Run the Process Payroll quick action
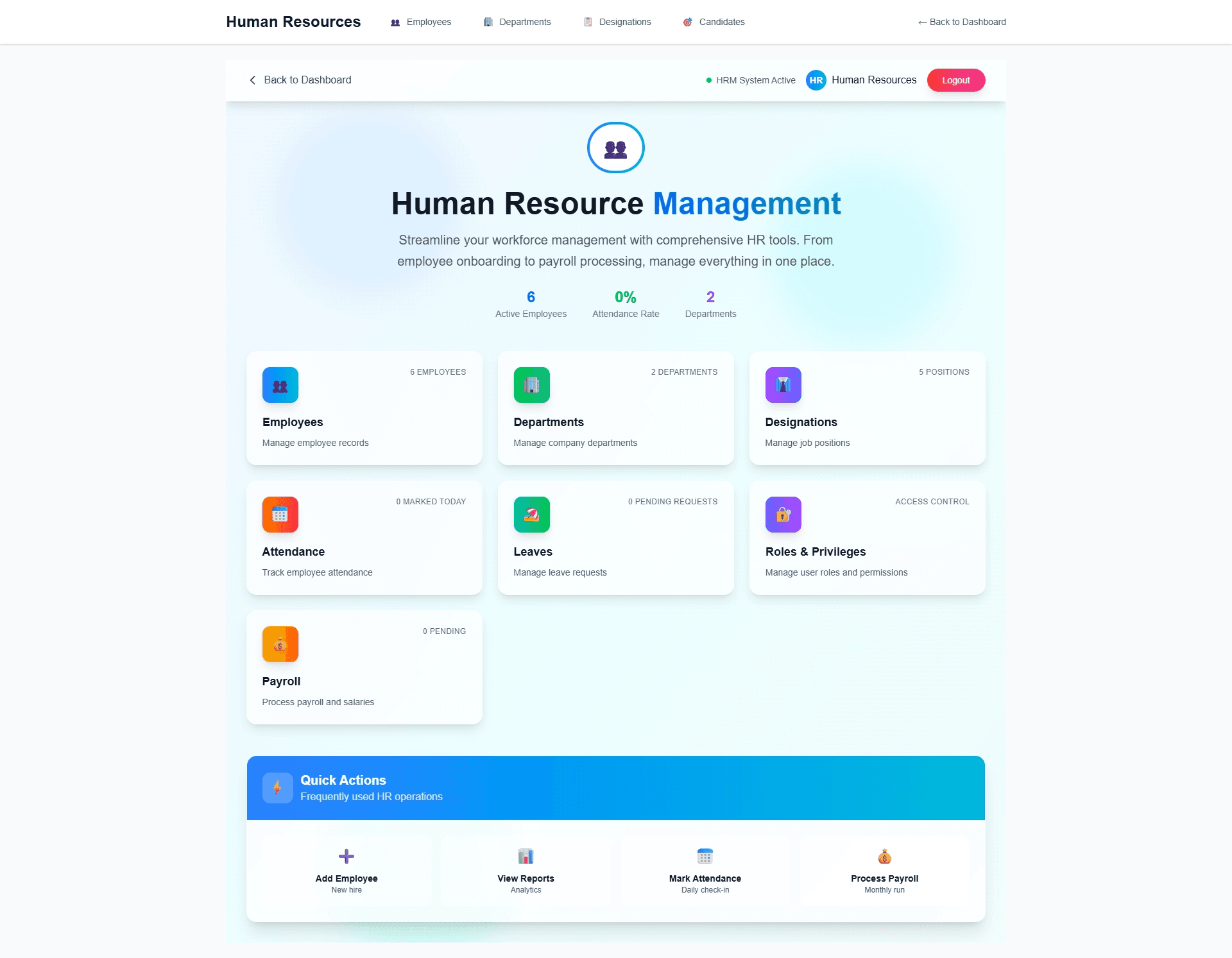The width and height of the screenshot is (1232, 958). (x=884, y=871)
